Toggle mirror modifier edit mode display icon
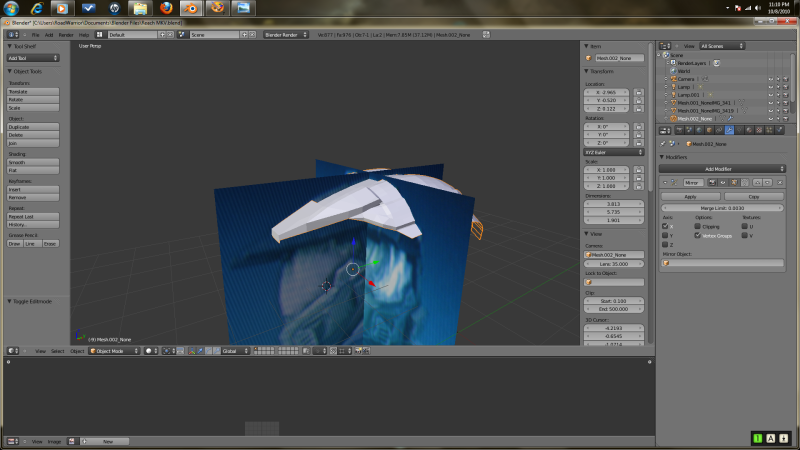This screenshot has width=800, height=450. point(734,183)
